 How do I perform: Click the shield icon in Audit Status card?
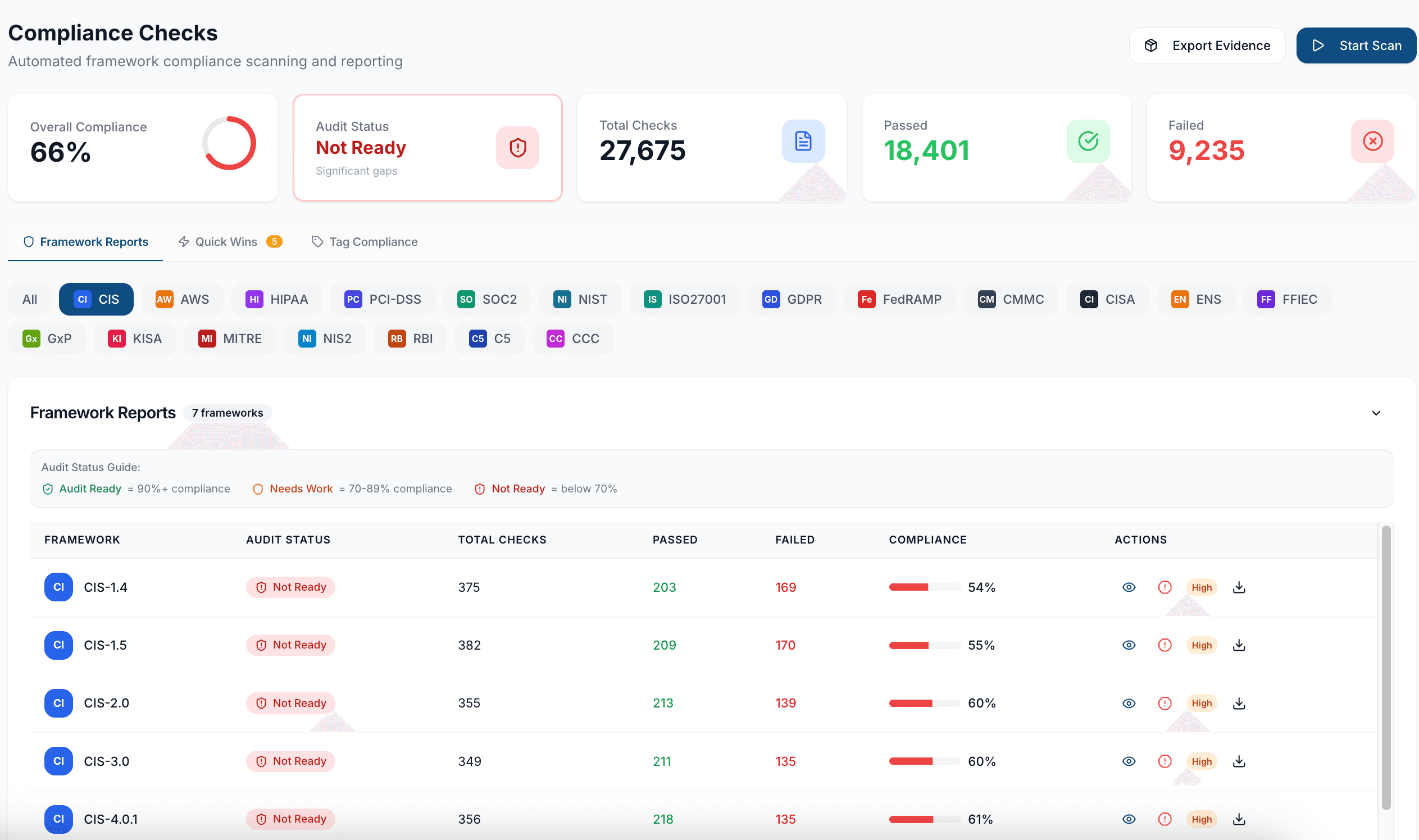pyautogui.click(x=517, y=147)
